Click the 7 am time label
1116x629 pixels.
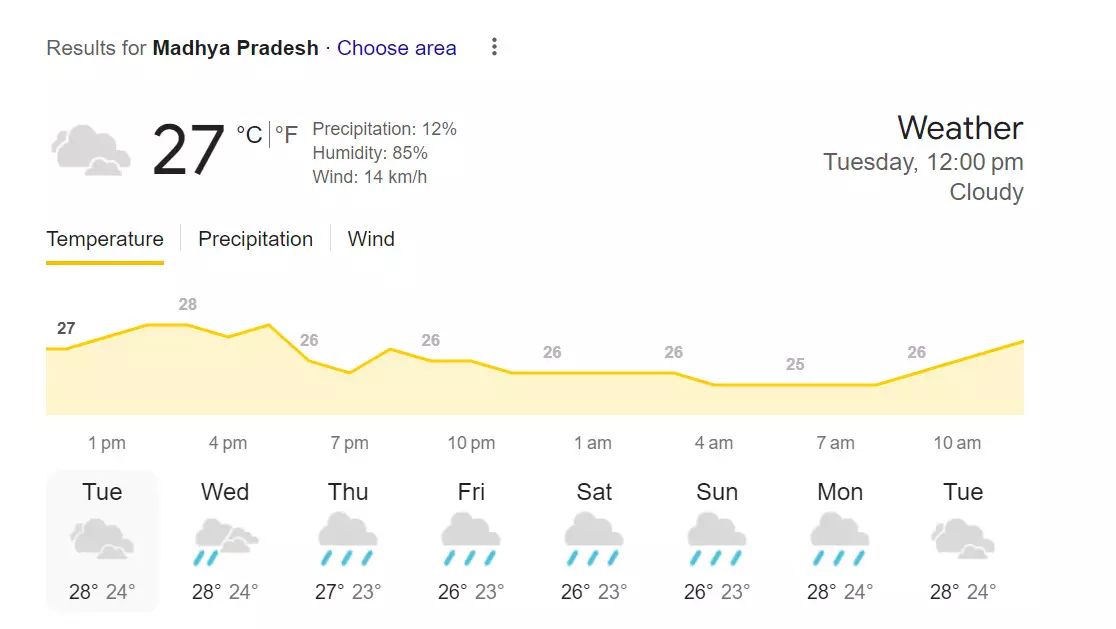835,443
